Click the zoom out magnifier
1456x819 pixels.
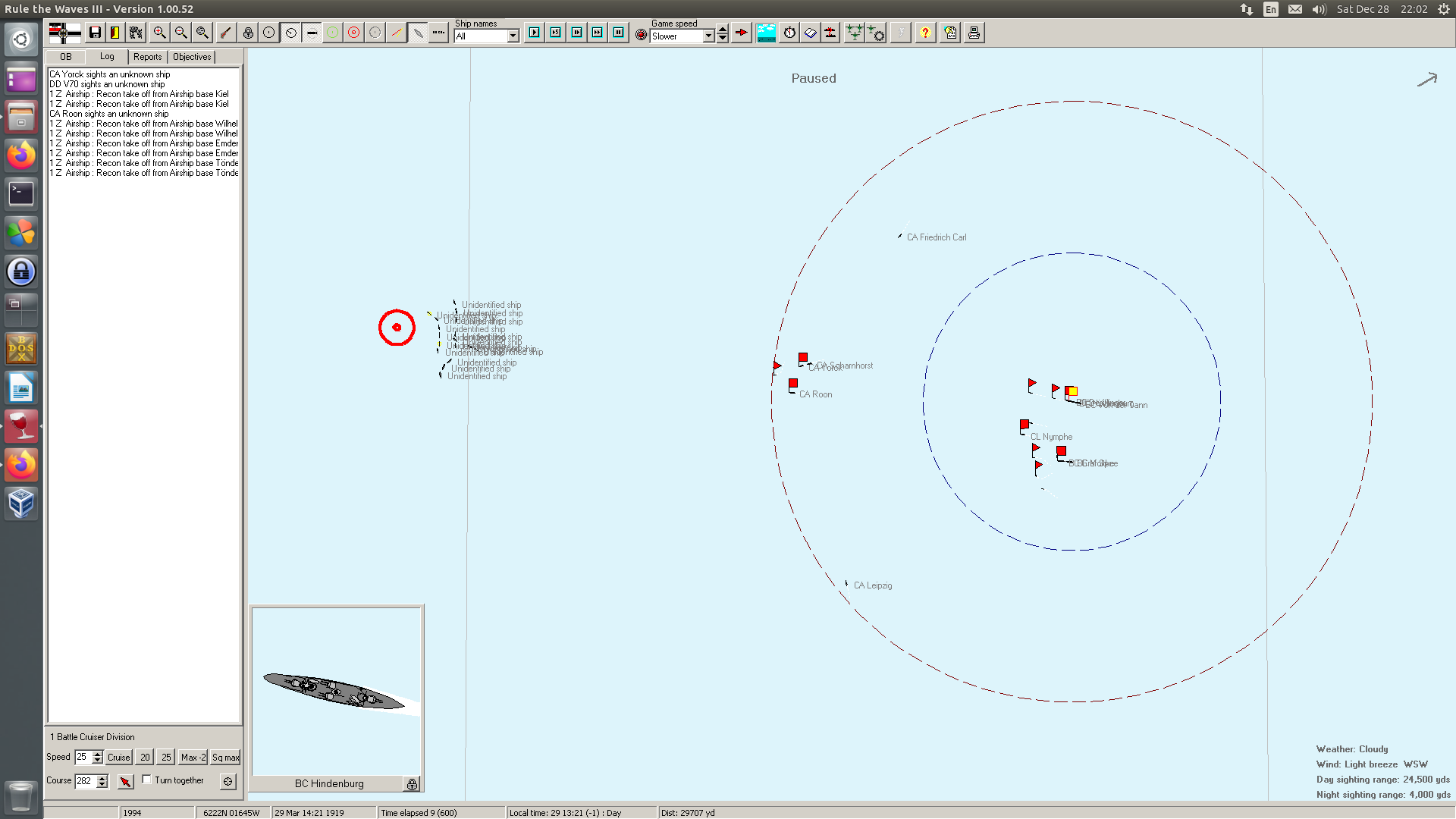coord(180,33)
